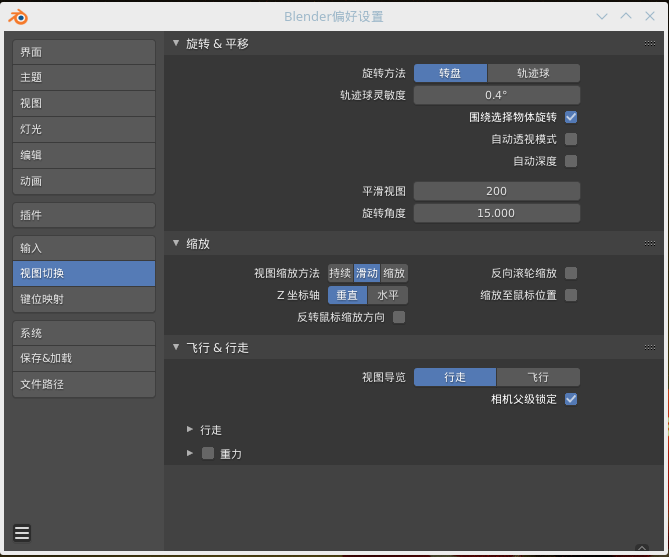Enable 自动深度 checkbox
669x557 pixels.
click(571, 161)
